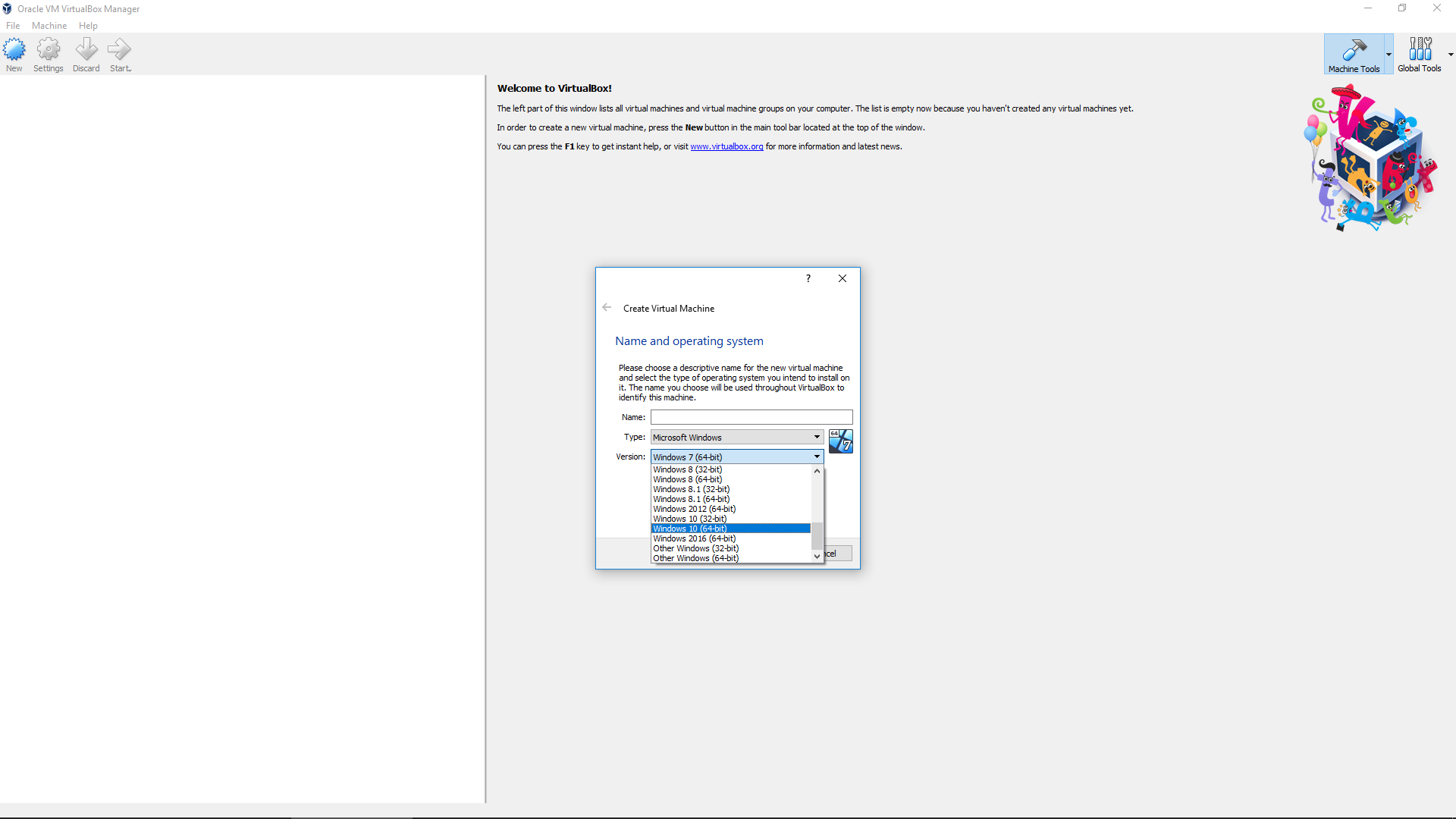Go back with the wizard arrow
Image resolution: width=1456 pixels, height=819 pixels.
(607, 308)
